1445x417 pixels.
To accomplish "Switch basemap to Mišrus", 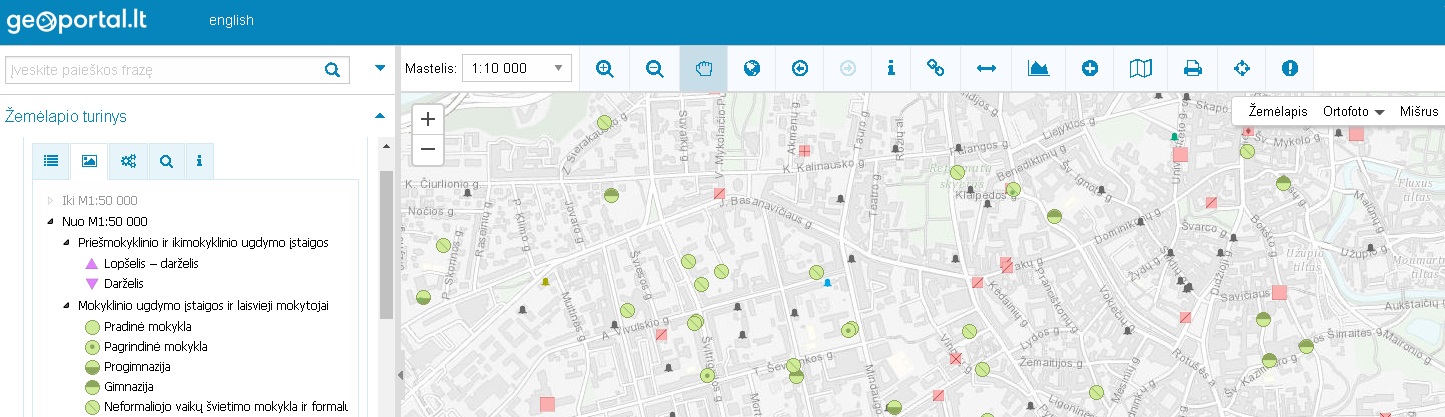I will click(x=1419, y=111).
